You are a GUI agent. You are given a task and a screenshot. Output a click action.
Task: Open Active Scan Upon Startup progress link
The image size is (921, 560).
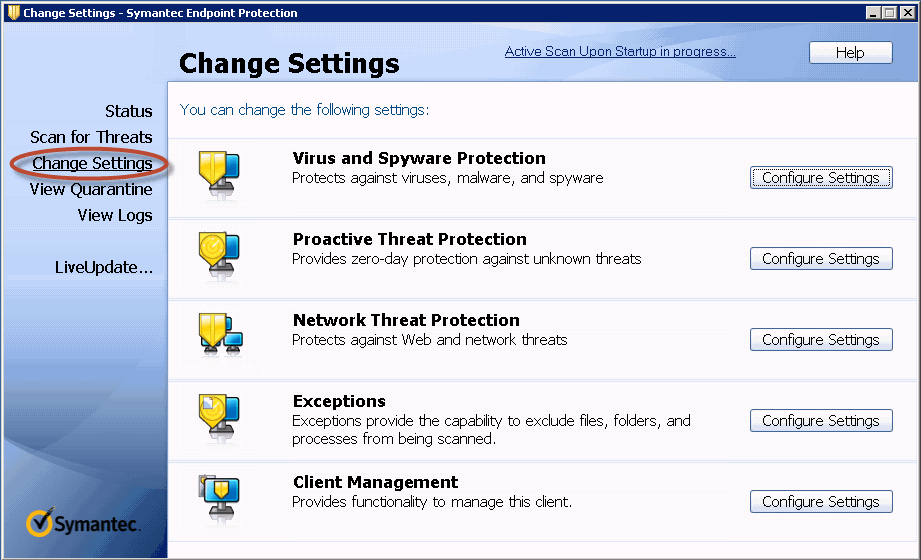click(x=620, y=51)
